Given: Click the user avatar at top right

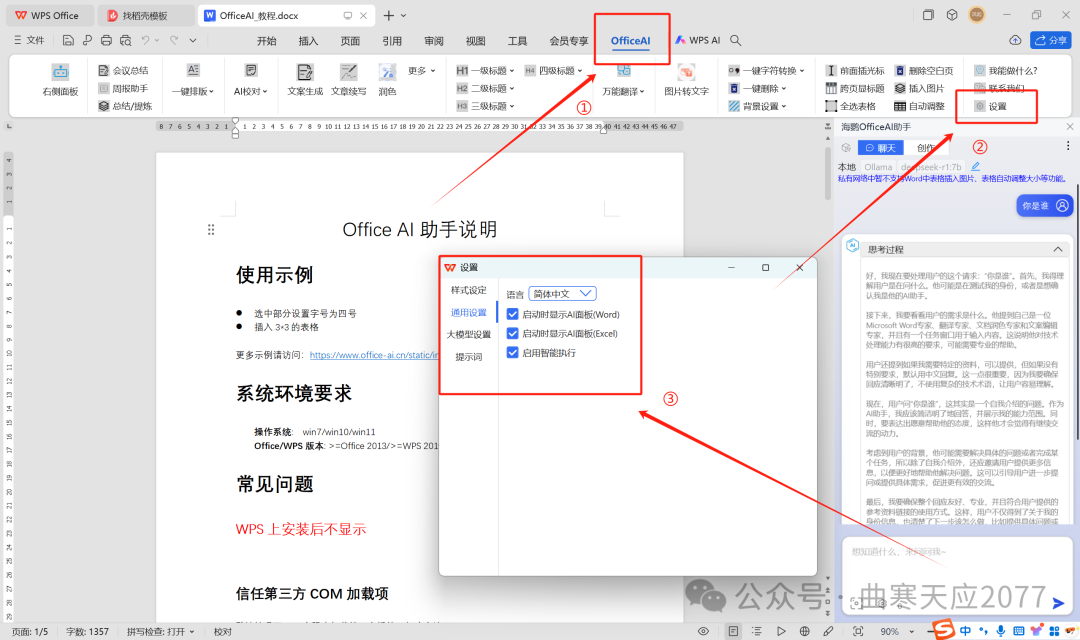Looking at the screenshot, I should pyautogui.click(x=977, y=14).
